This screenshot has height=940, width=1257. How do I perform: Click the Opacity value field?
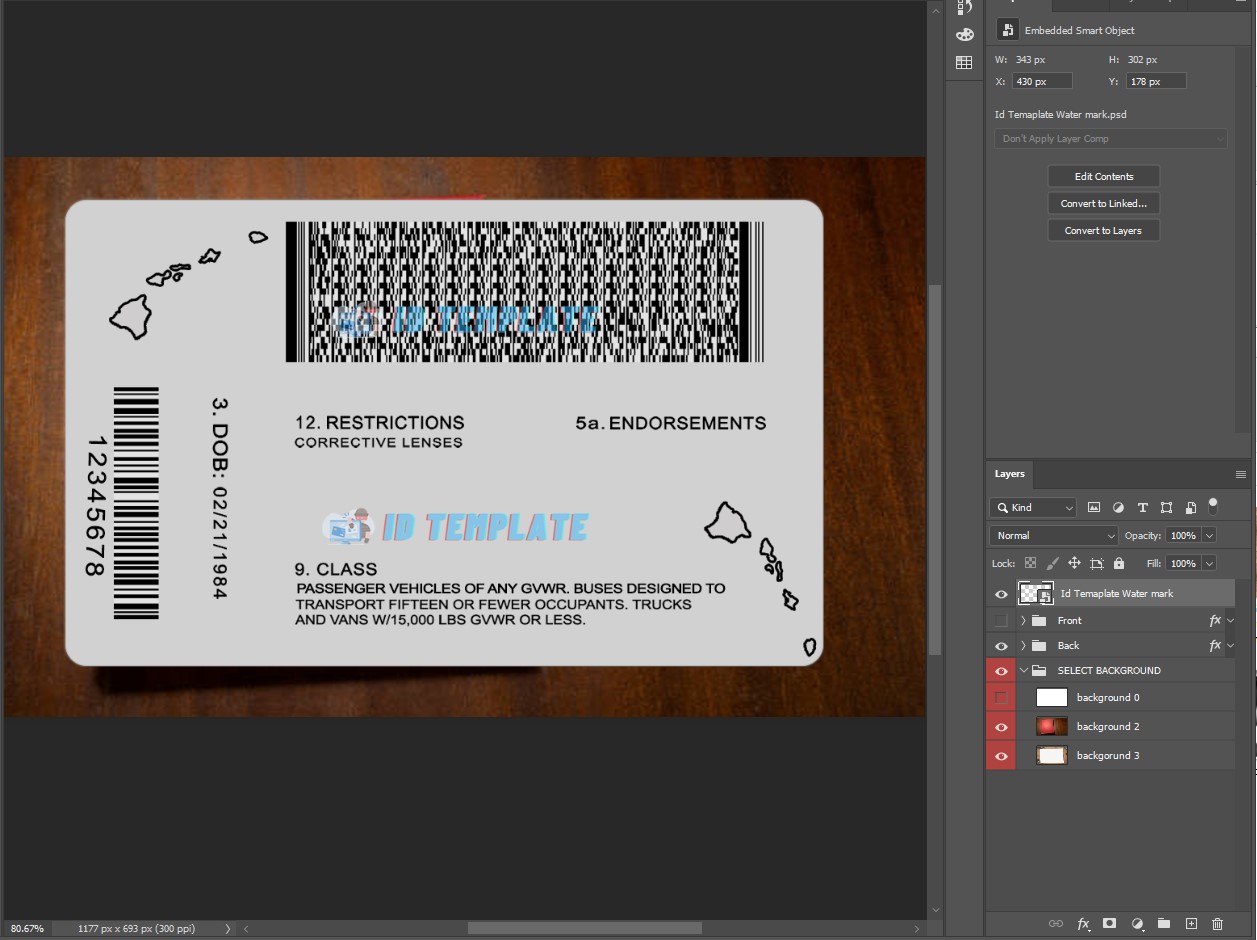(x=1183, y=536)
